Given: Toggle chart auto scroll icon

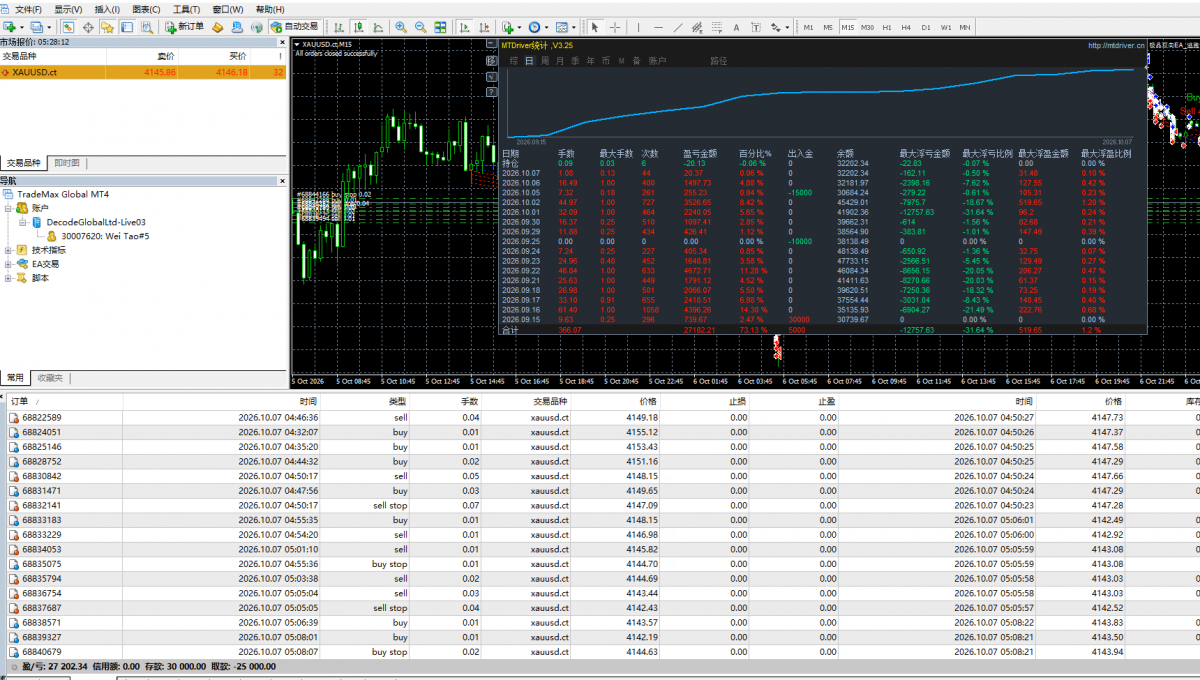Looking at the screenshot, I should tap(463, 27).
